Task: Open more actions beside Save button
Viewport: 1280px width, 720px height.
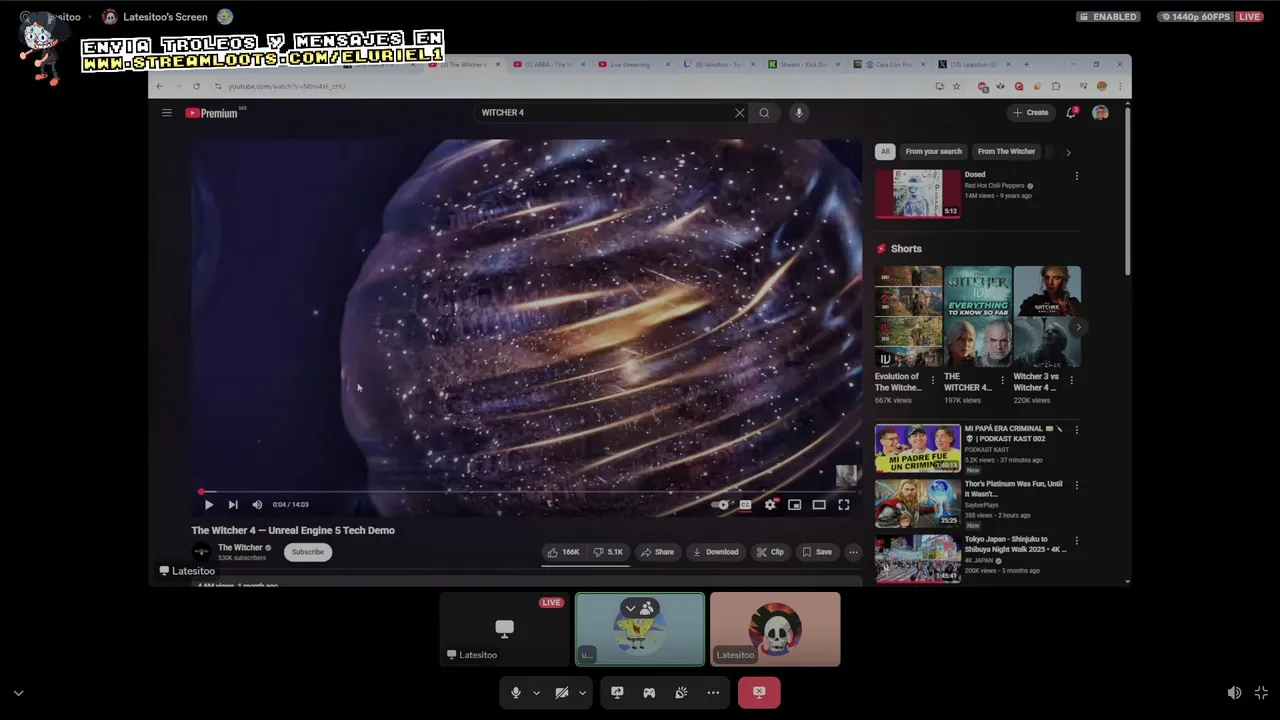Action: [x=853, y=552]
